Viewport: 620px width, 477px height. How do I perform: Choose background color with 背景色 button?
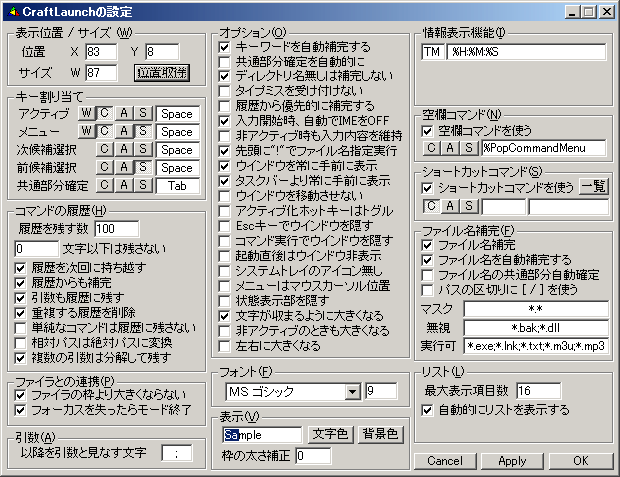pyautogui.click(x=380, y=434)
